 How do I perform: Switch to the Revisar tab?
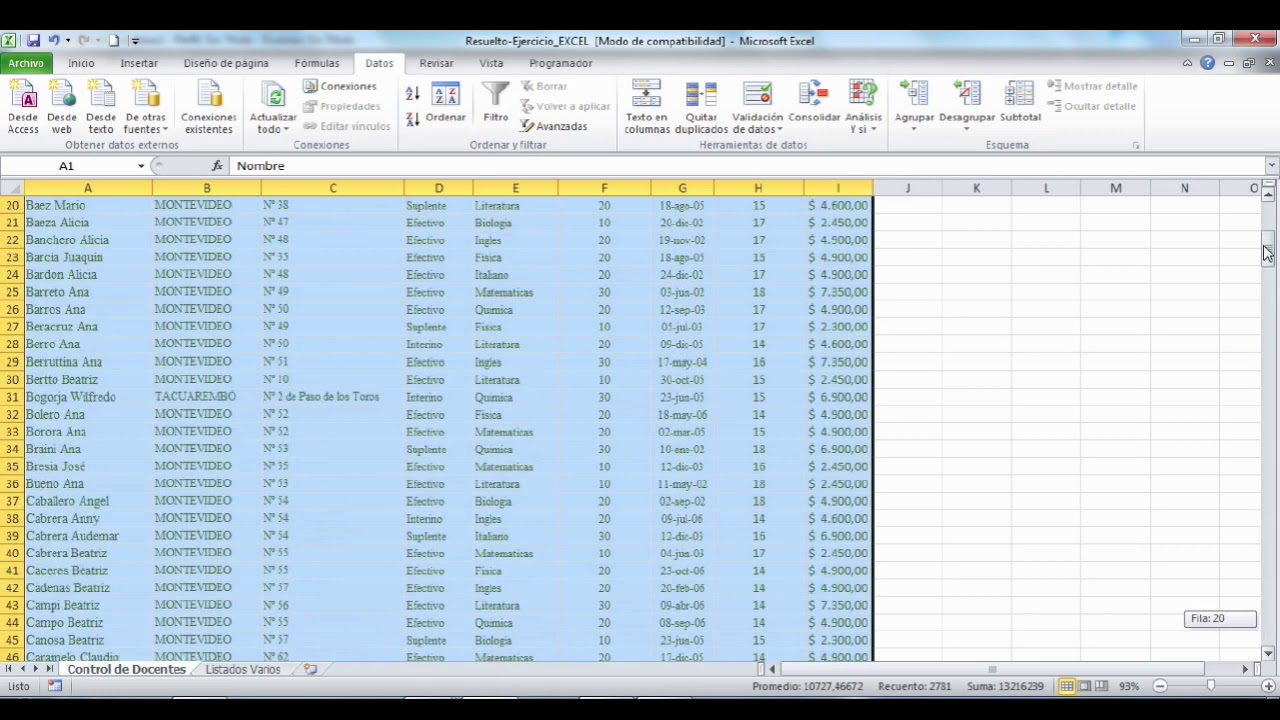pyautogui.click(x=436, y=63)
